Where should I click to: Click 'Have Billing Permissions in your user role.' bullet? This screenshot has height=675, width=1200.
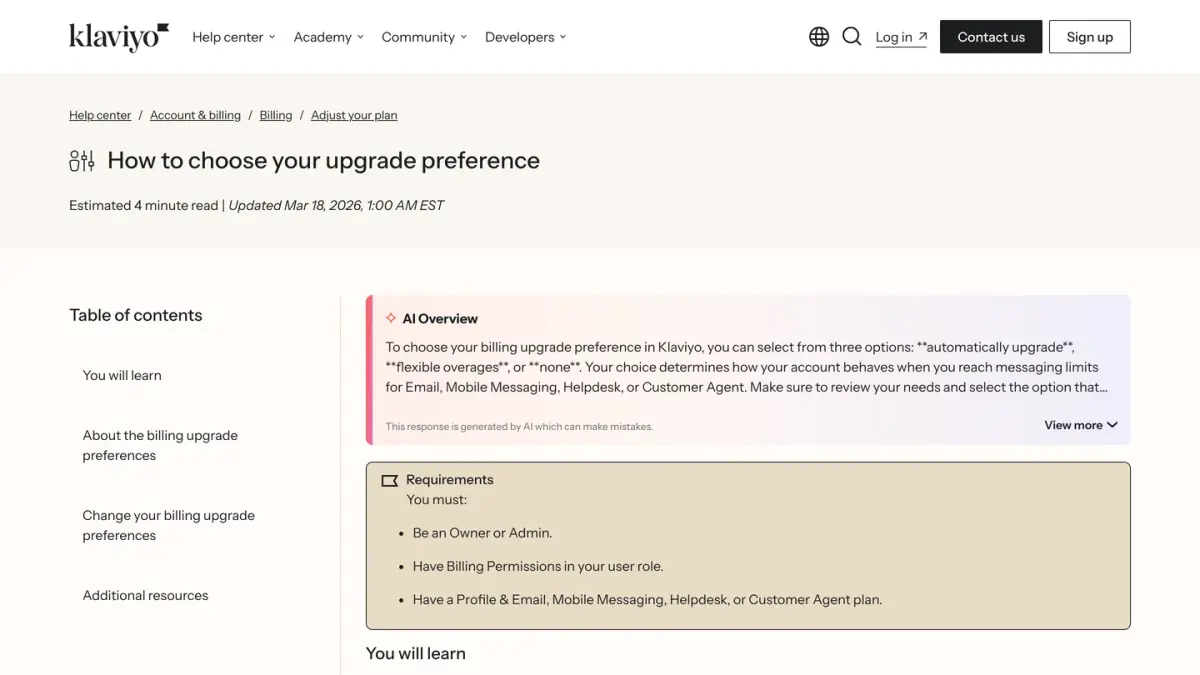538,566
